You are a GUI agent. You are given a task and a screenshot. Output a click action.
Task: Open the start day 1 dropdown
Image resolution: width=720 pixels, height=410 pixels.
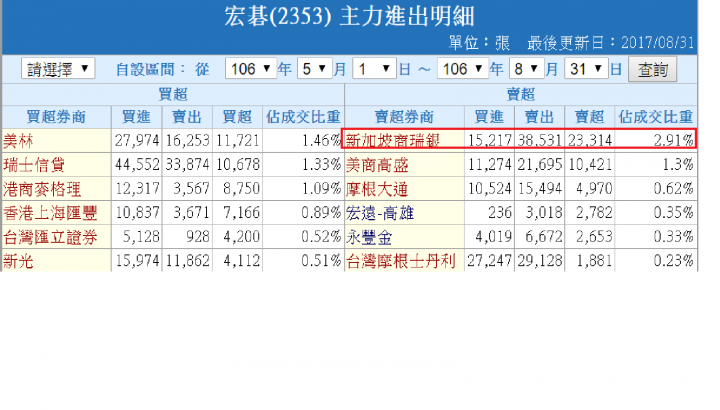[374, 69]
